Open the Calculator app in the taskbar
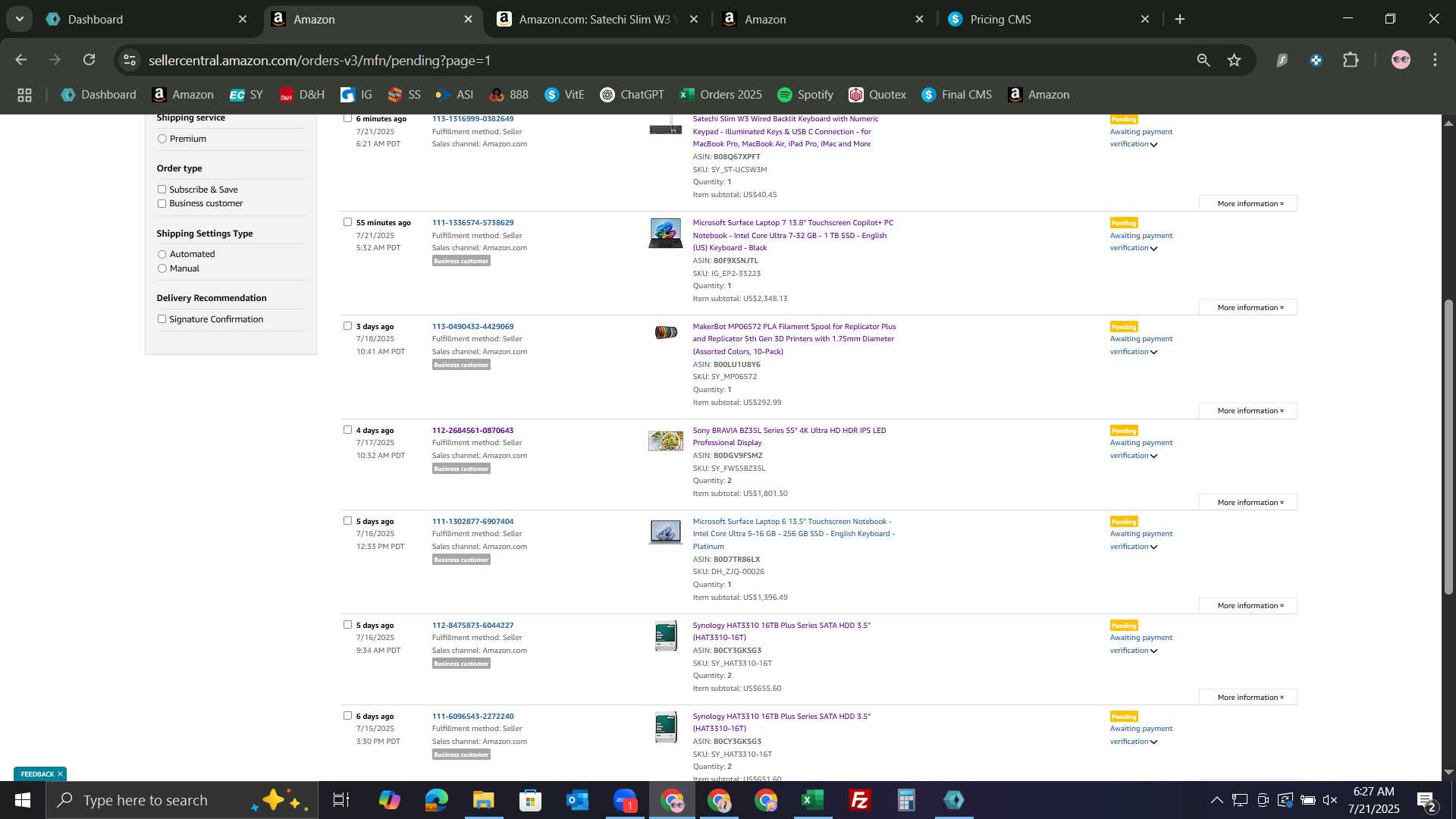 (906, 800)
